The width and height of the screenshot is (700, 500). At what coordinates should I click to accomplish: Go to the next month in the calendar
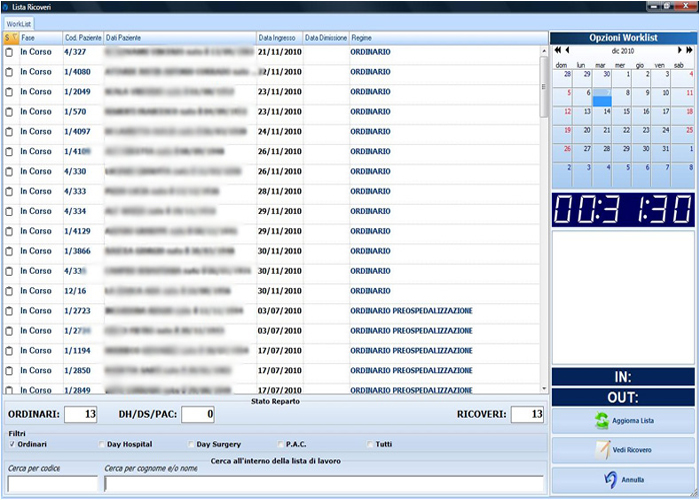pyautogui.click(x=678, y=50)
